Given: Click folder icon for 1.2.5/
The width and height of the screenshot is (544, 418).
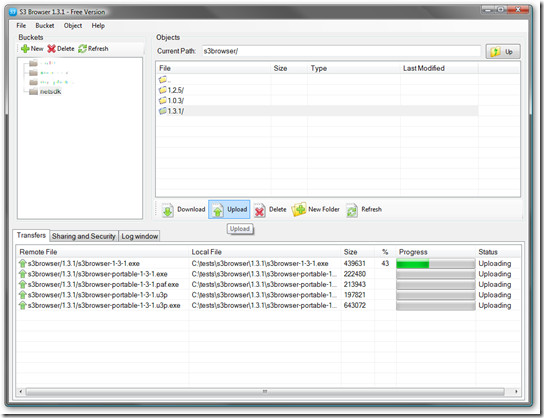Looking at the screenshot, I should coord(163,90).
